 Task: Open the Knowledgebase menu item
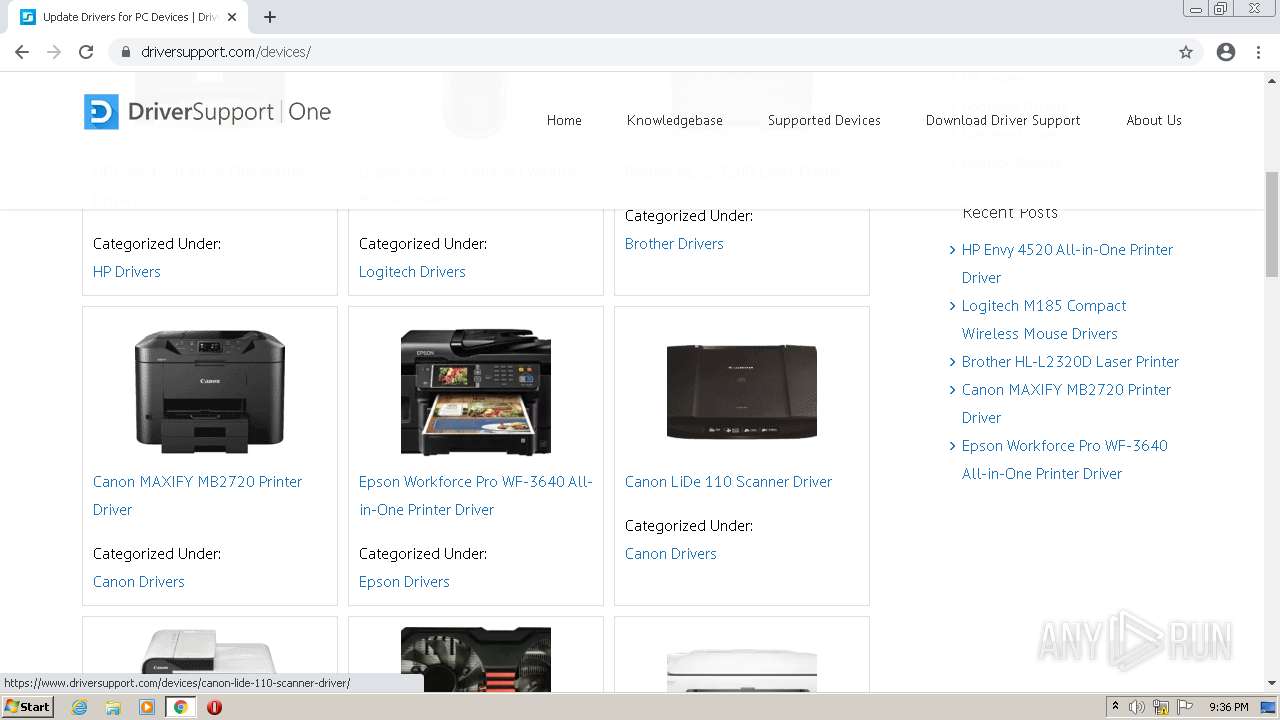tap(675, 120)
